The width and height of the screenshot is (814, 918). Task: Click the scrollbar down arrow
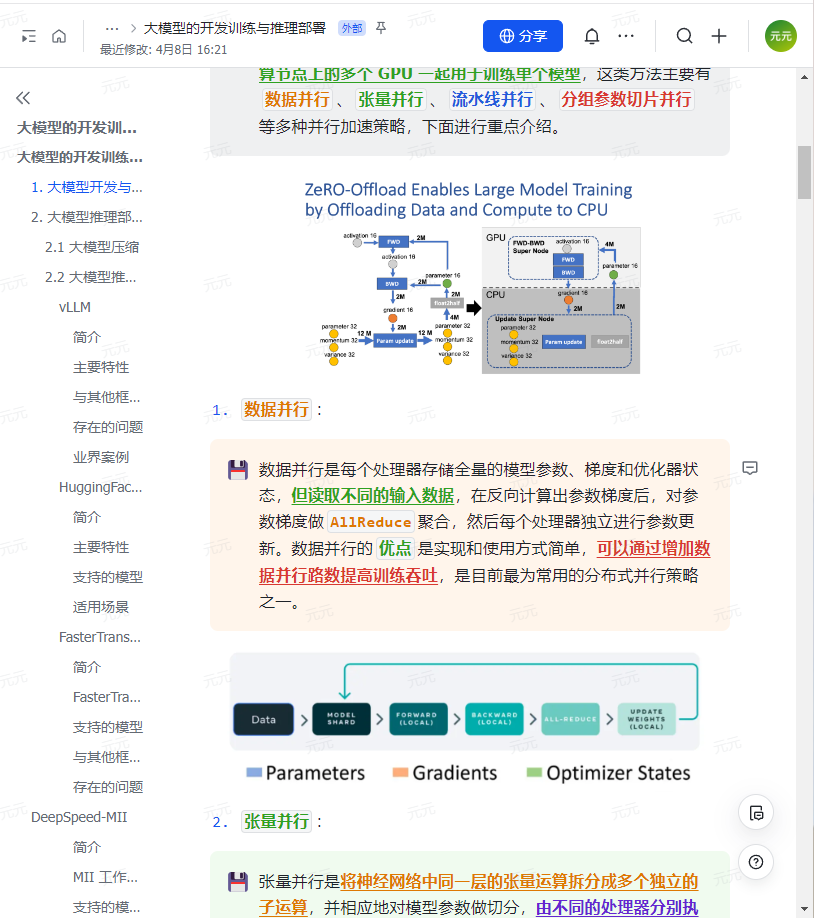[x=804, y=909]
